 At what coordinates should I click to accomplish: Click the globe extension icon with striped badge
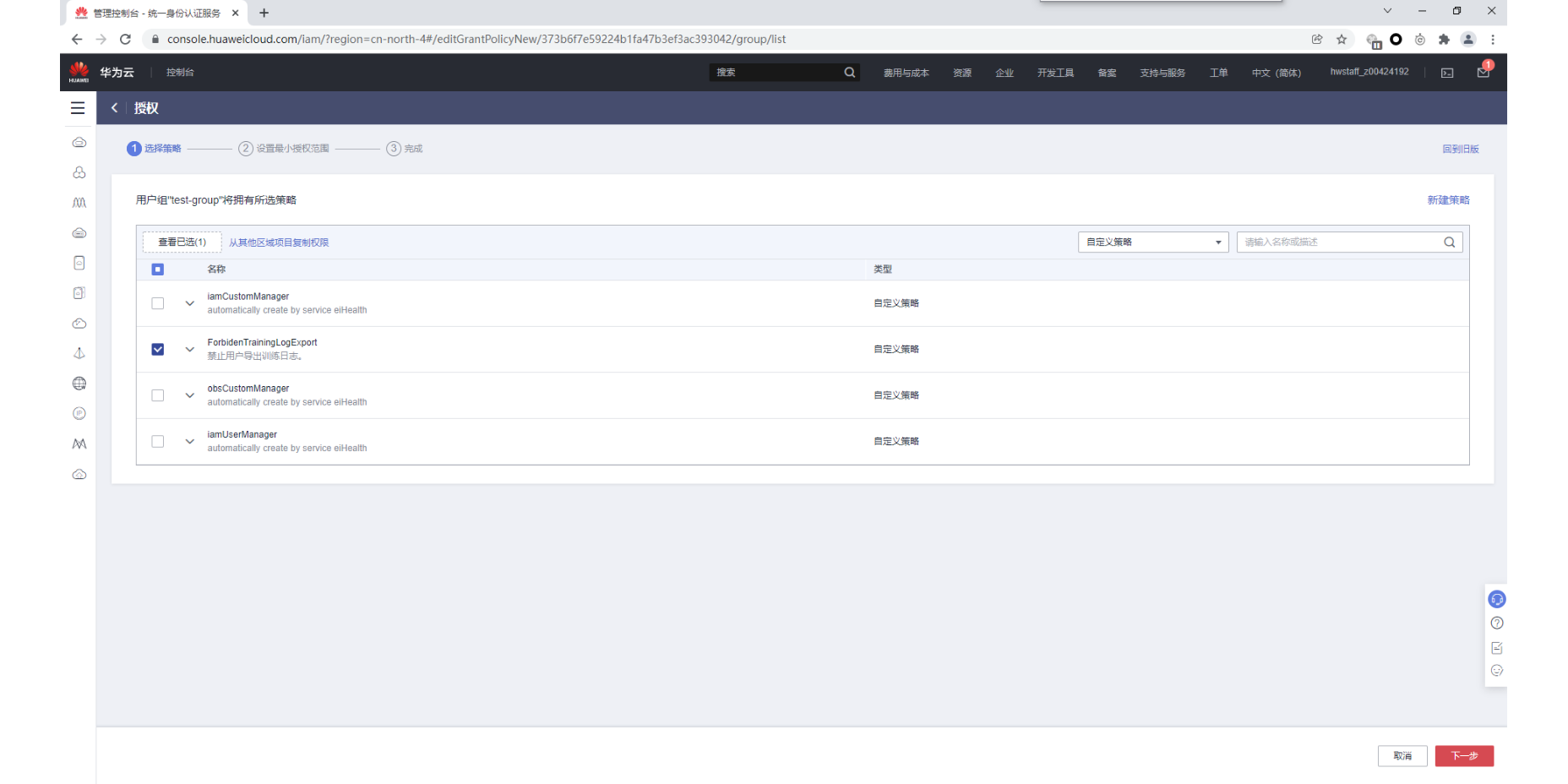(x=1374, y=41)
